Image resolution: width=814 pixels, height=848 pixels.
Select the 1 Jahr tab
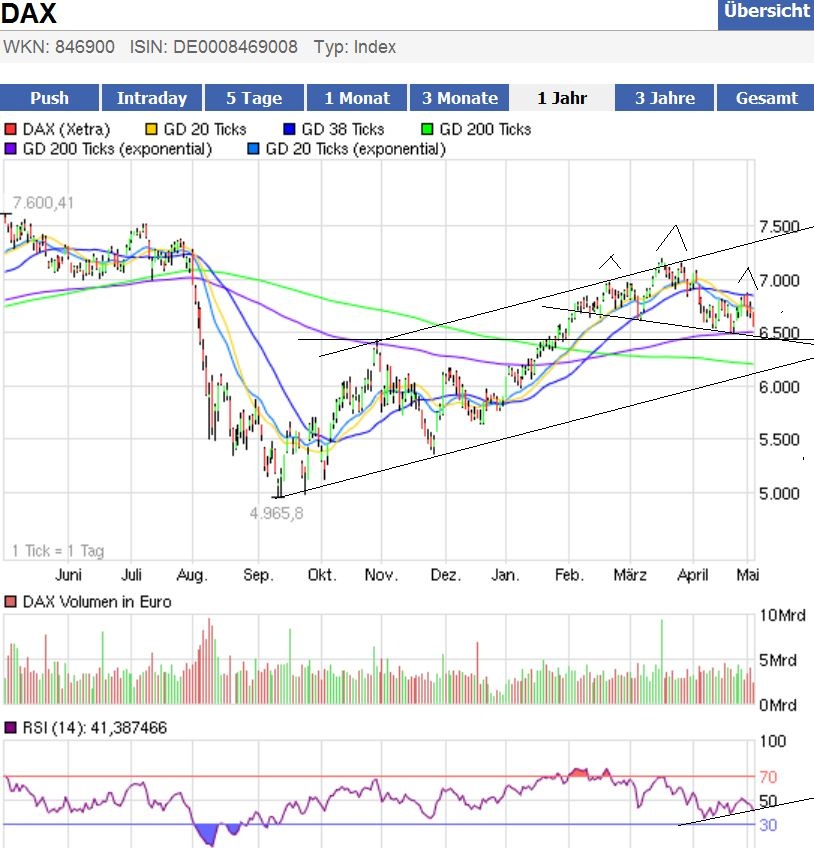pos(562,98)
